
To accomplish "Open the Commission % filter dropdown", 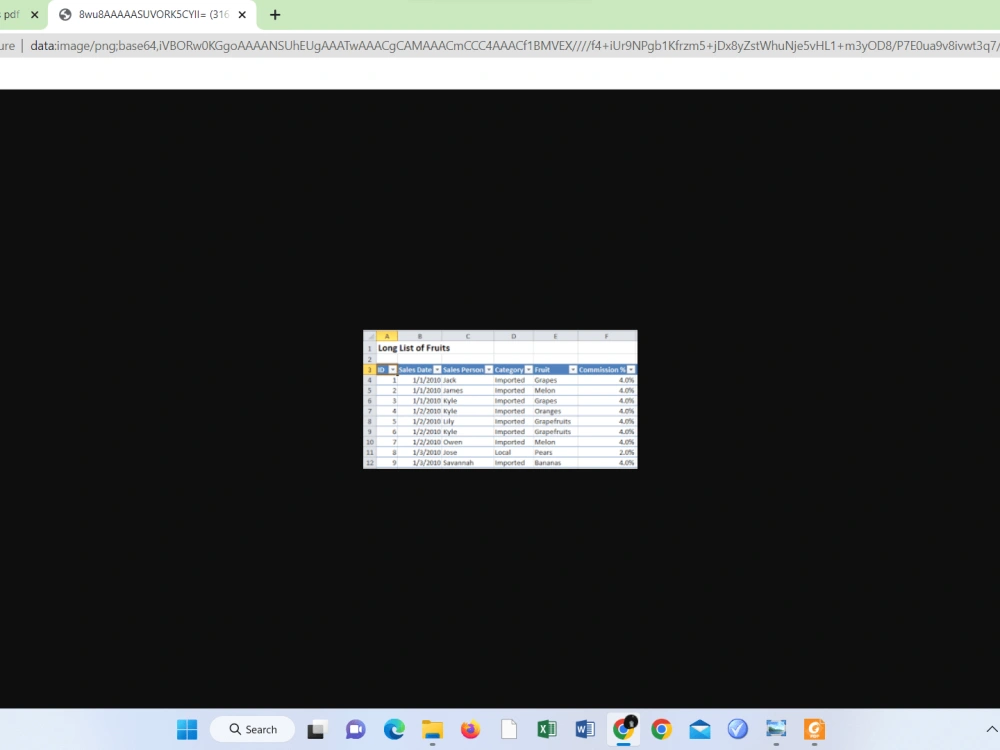I will click(x=631, y=370).
